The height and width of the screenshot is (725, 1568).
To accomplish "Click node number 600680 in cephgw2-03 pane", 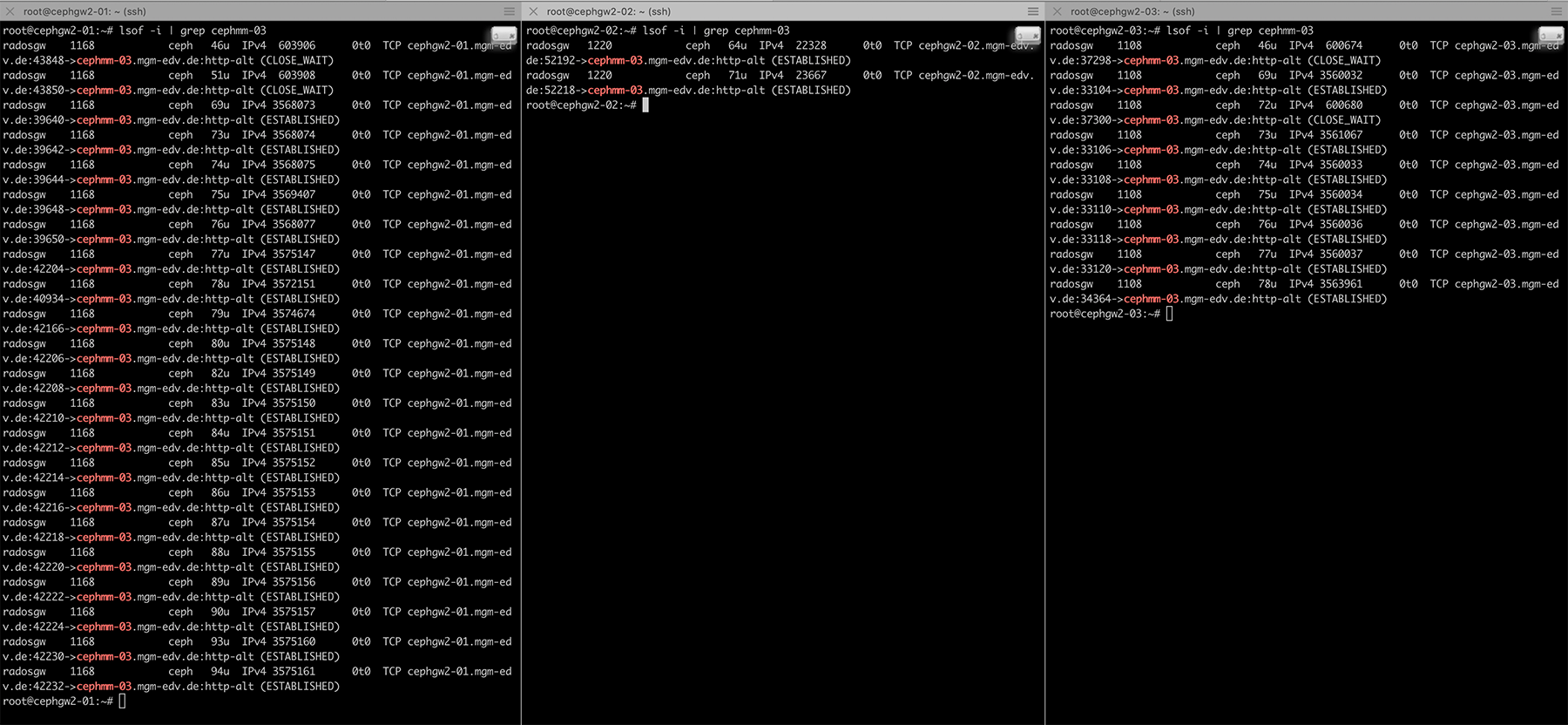I will (x=1344, y=105).
